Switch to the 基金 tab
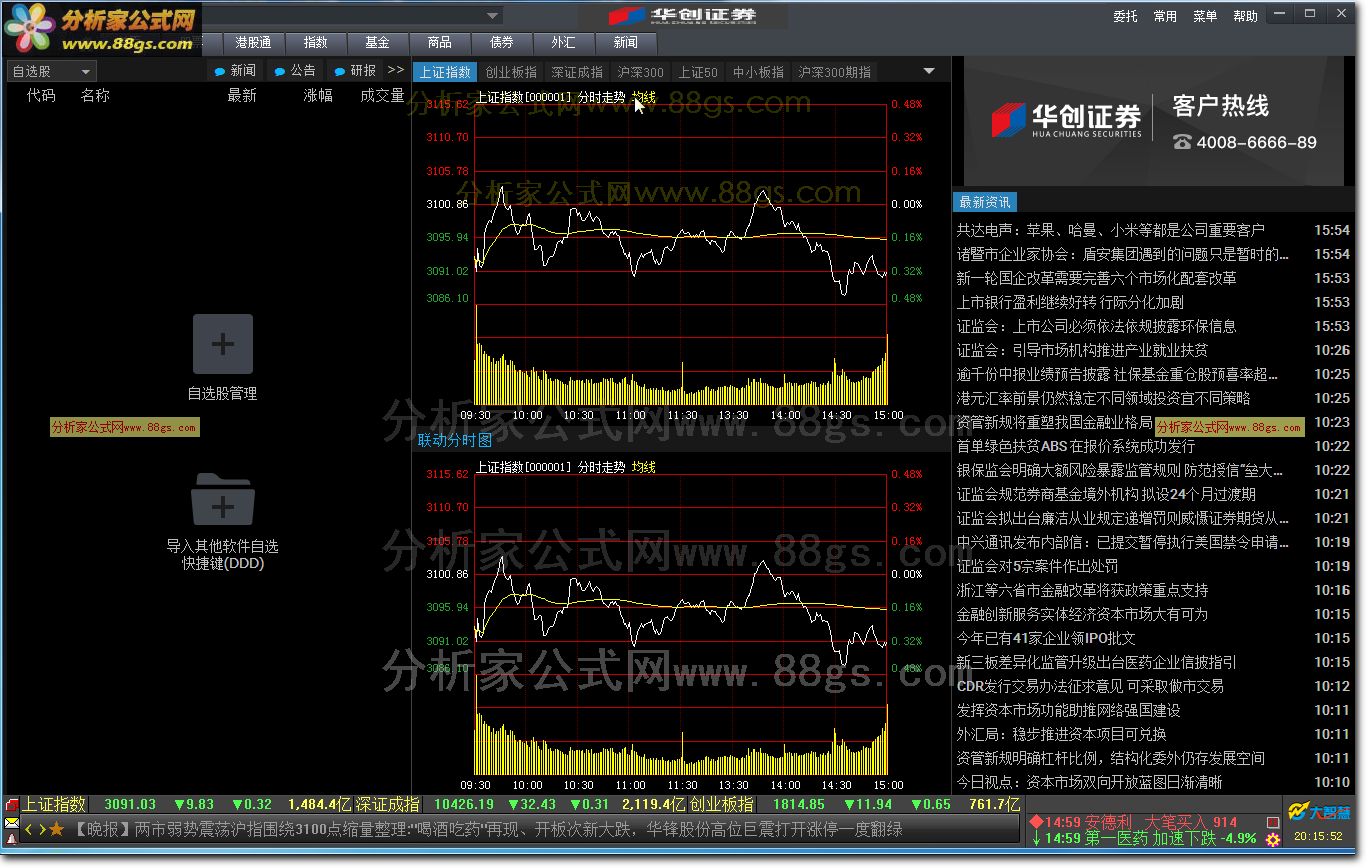This screenshot has height=868, width=1368. pyautogui.click(x=378, y=43)
